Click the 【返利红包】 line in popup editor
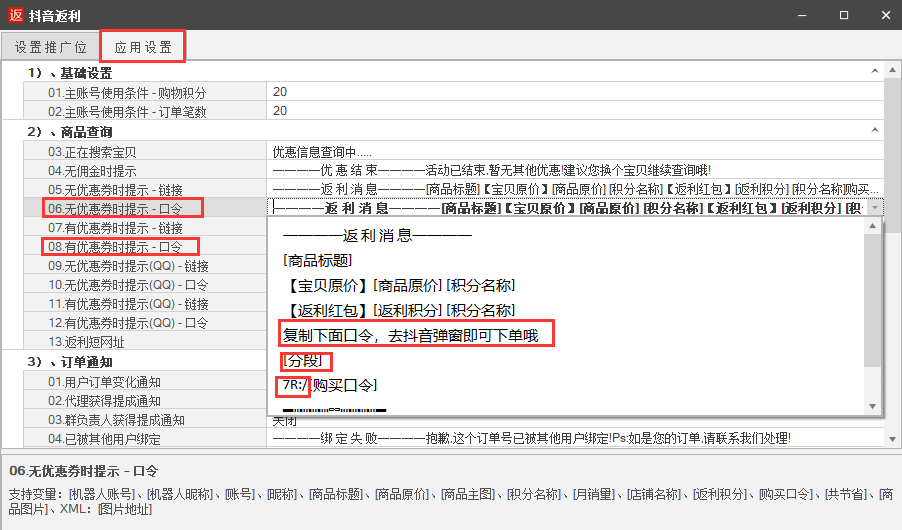This screenshot has width=902, height=530. pos(399,311)
